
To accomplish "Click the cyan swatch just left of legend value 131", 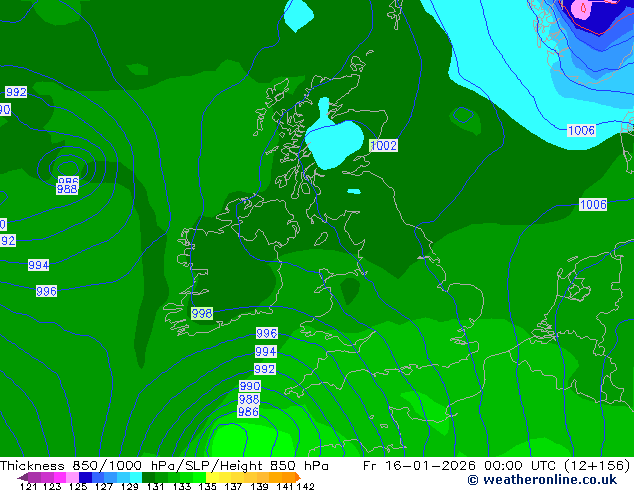I will point(136,477).
